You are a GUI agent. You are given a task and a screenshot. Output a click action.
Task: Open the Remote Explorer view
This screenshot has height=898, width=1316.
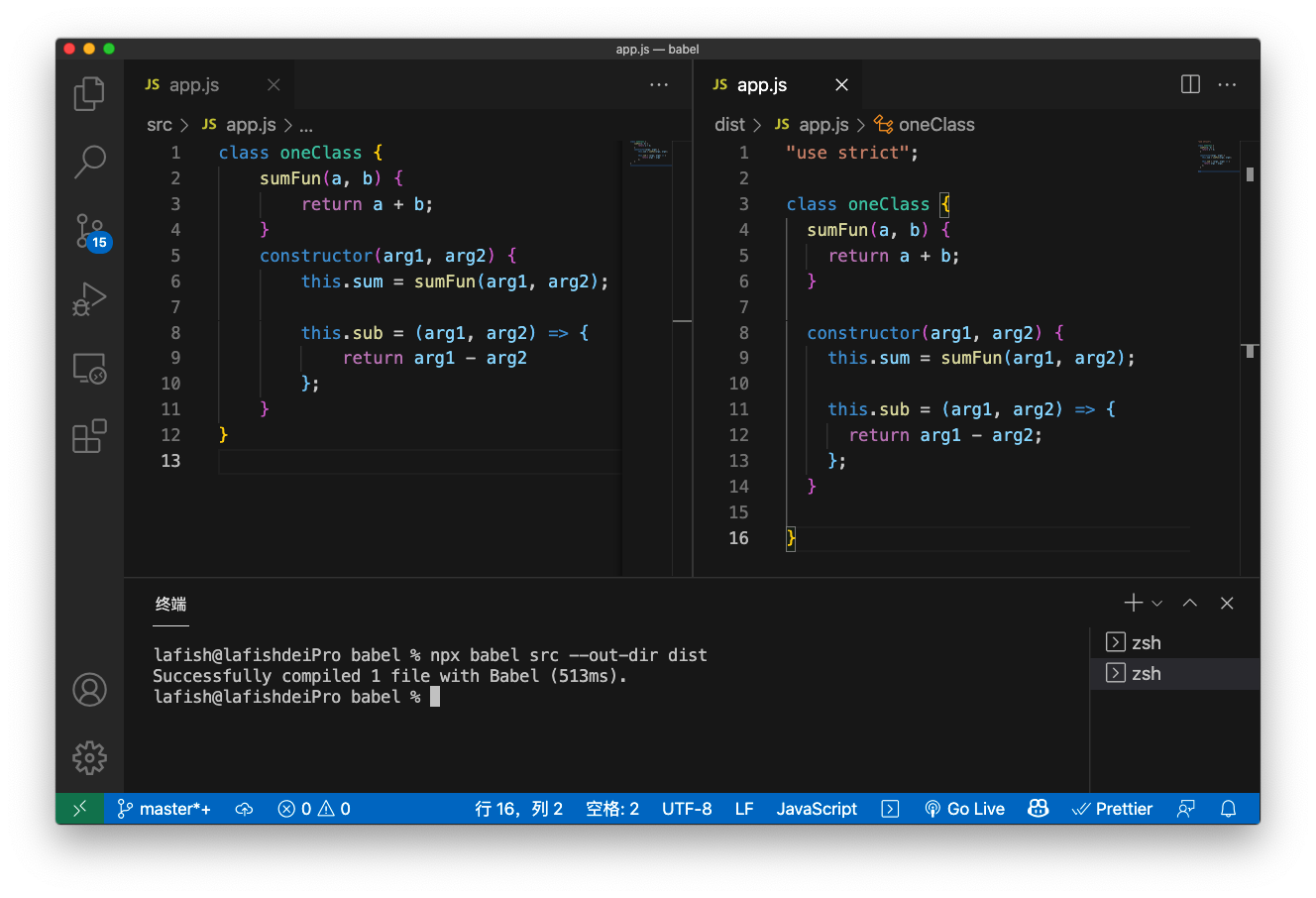(x=89, y=369)
